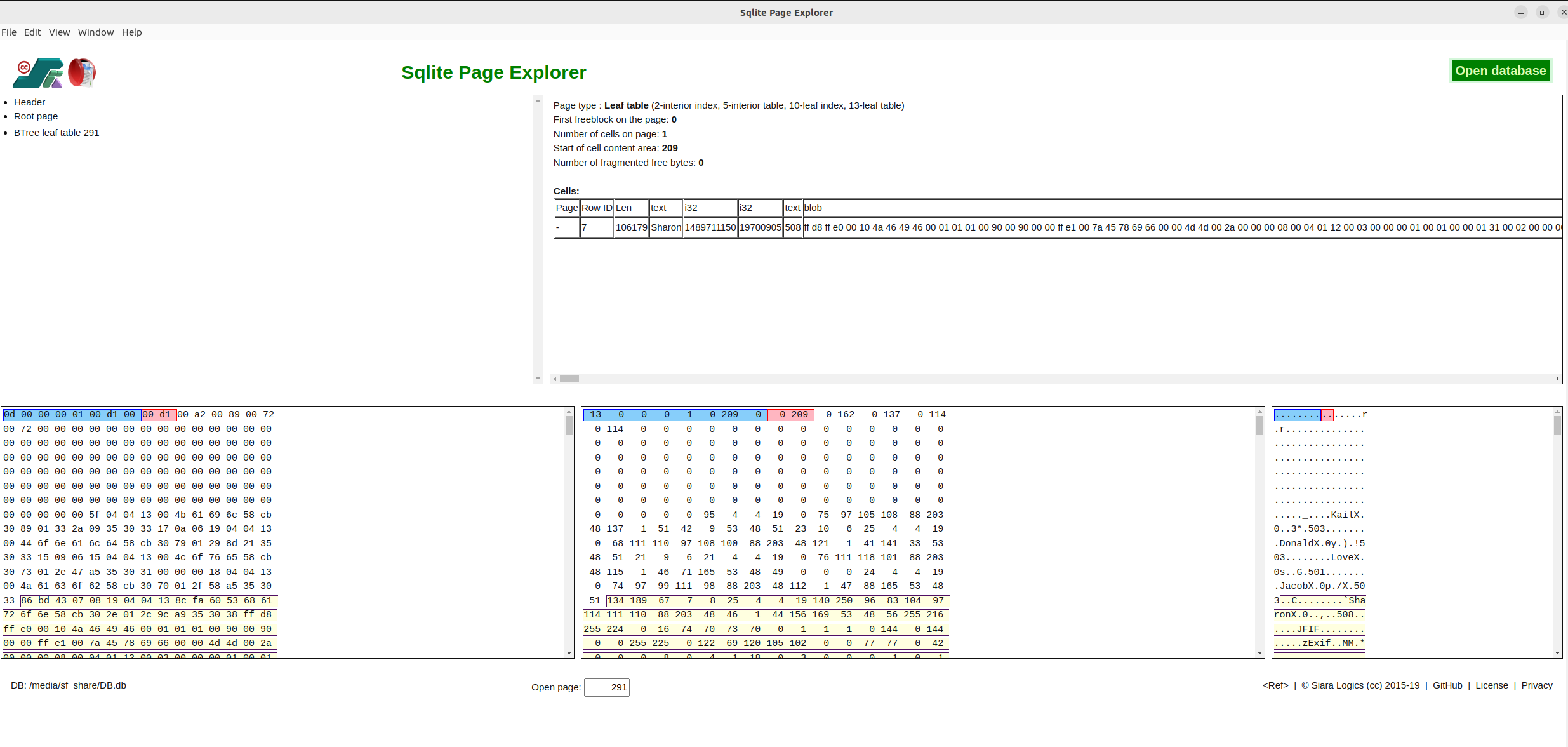Open the File menu
This screenshot has width=1568, height=747.
9,32
